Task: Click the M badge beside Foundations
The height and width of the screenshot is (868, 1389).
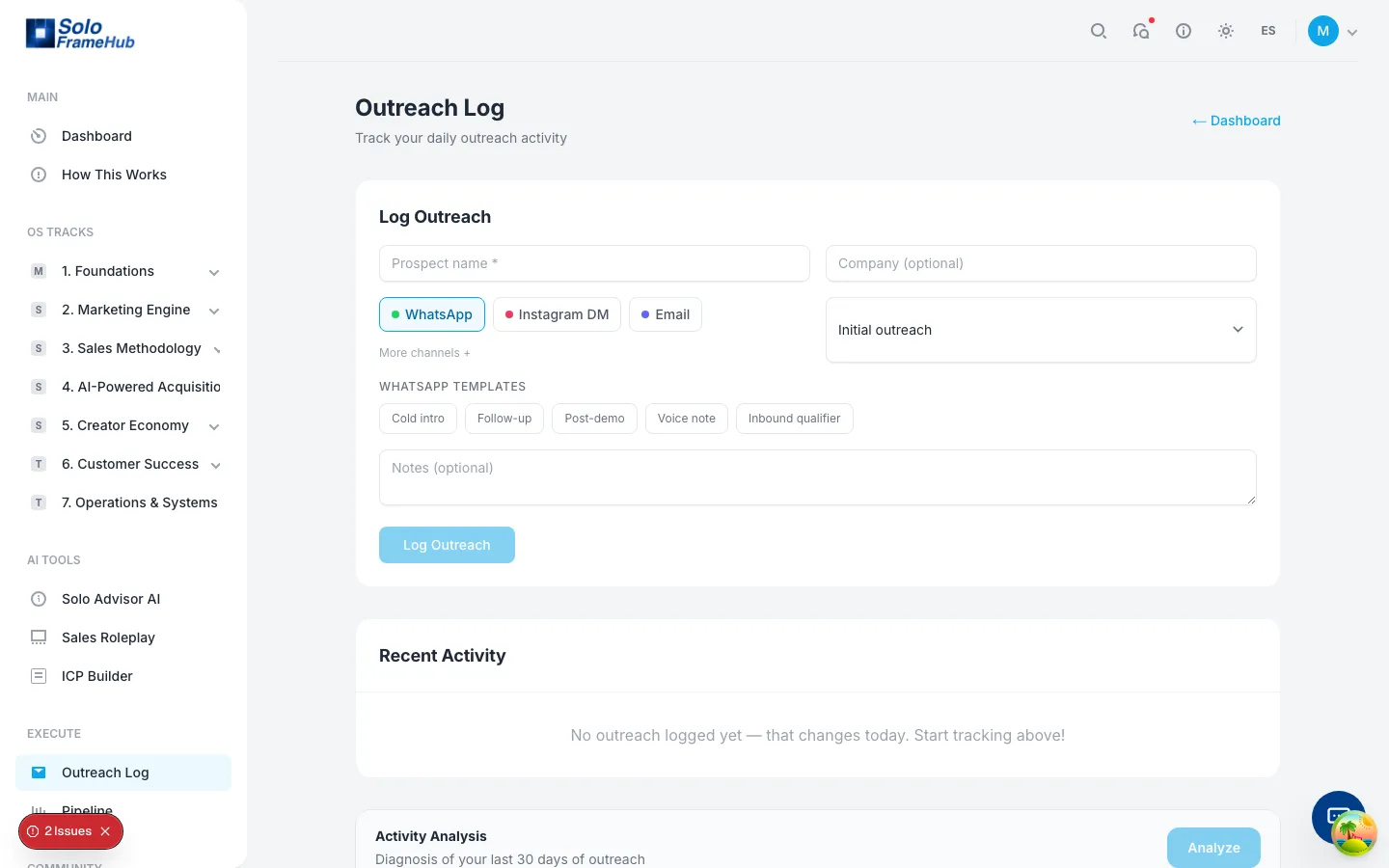Action: tap(39, 271)
